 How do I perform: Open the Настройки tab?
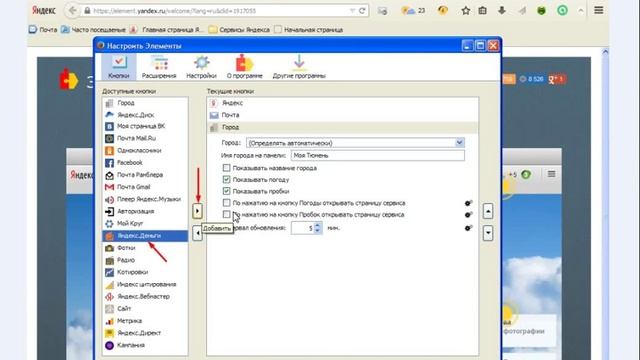click(201, 67)
